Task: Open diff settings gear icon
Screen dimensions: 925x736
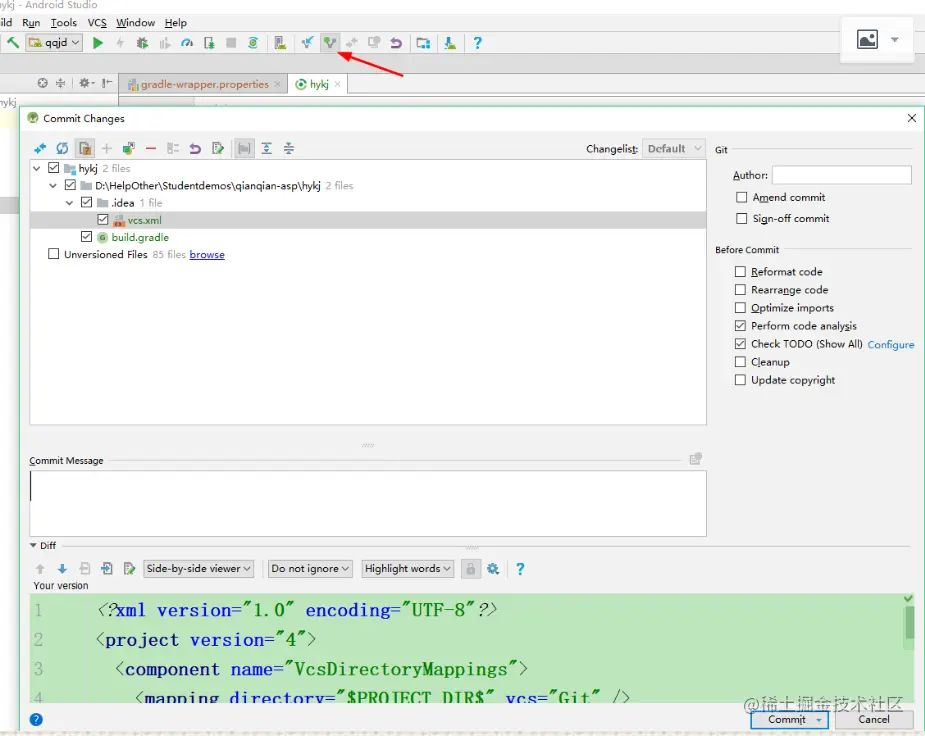Action: click(493, 569)
